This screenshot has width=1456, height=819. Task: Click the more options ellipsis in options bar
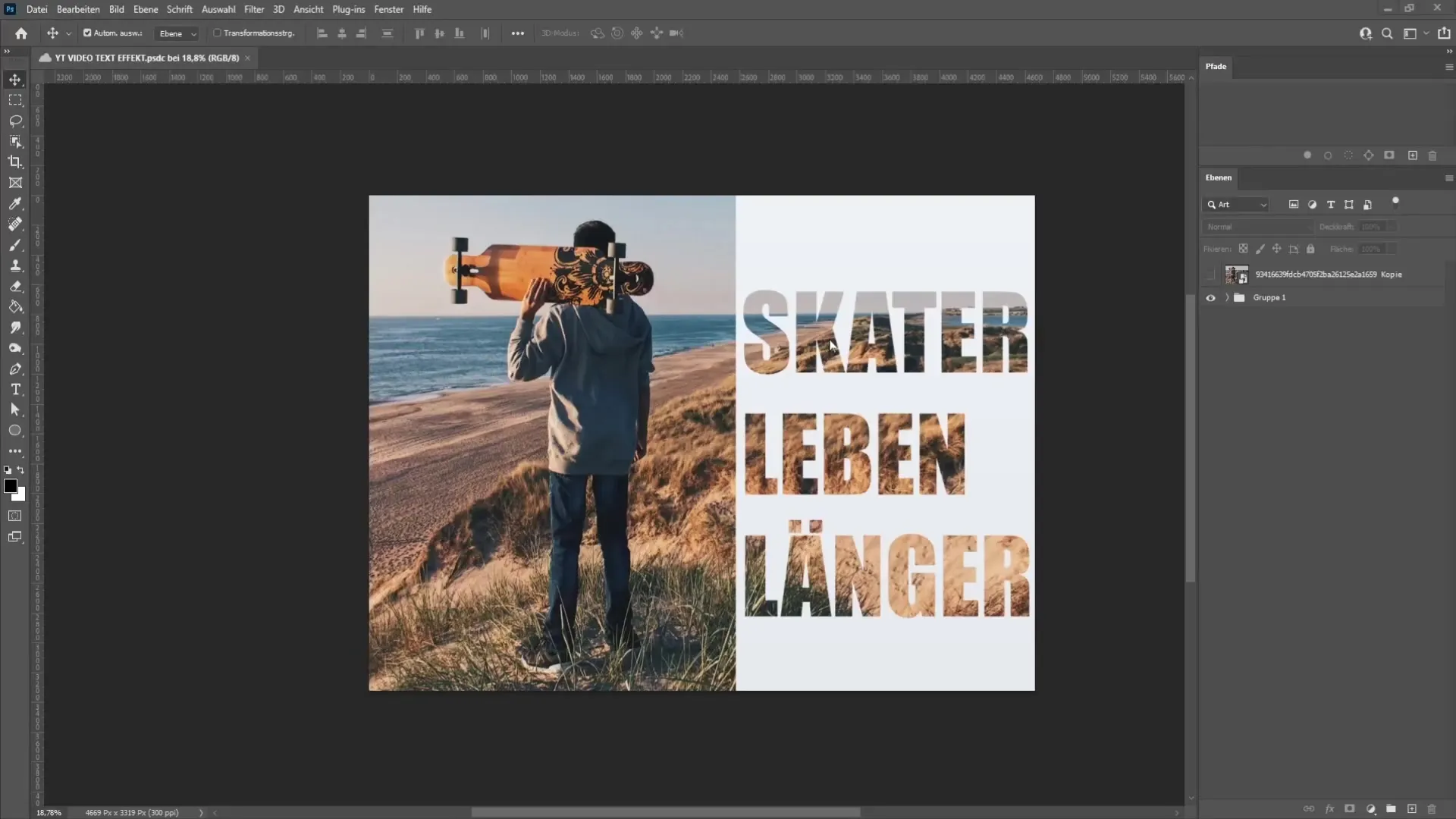point(517,33)
